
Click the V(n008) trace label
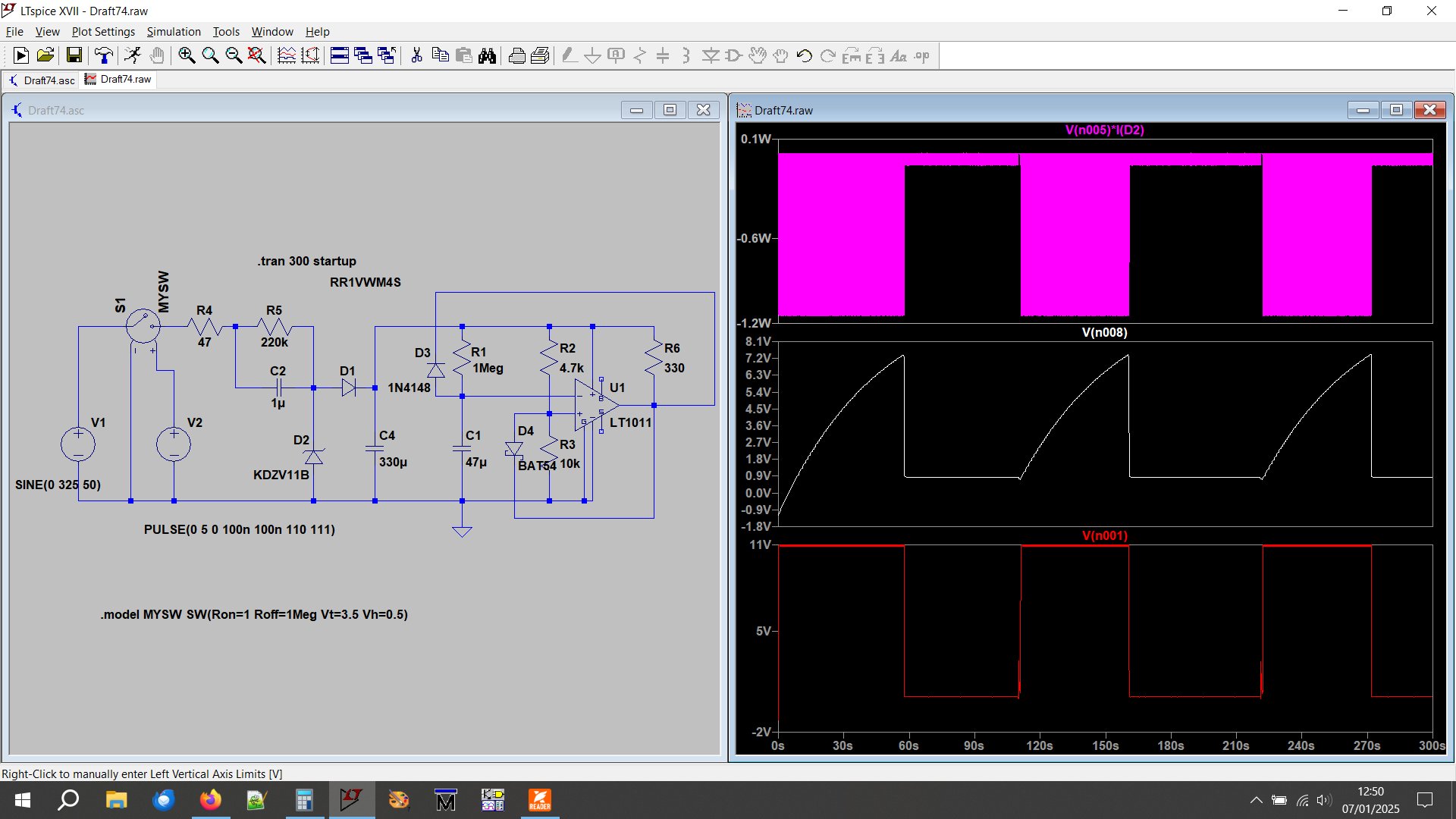click(1104, 332)
